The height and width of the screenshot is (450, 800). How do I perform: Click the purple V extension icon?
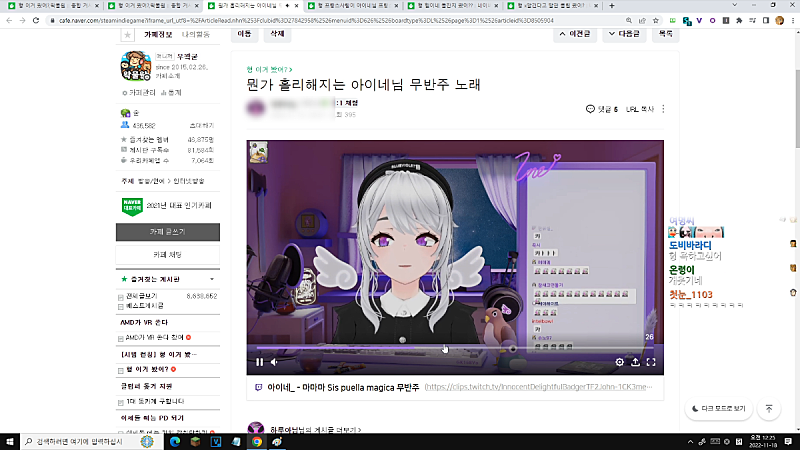(x=699, y=20)
